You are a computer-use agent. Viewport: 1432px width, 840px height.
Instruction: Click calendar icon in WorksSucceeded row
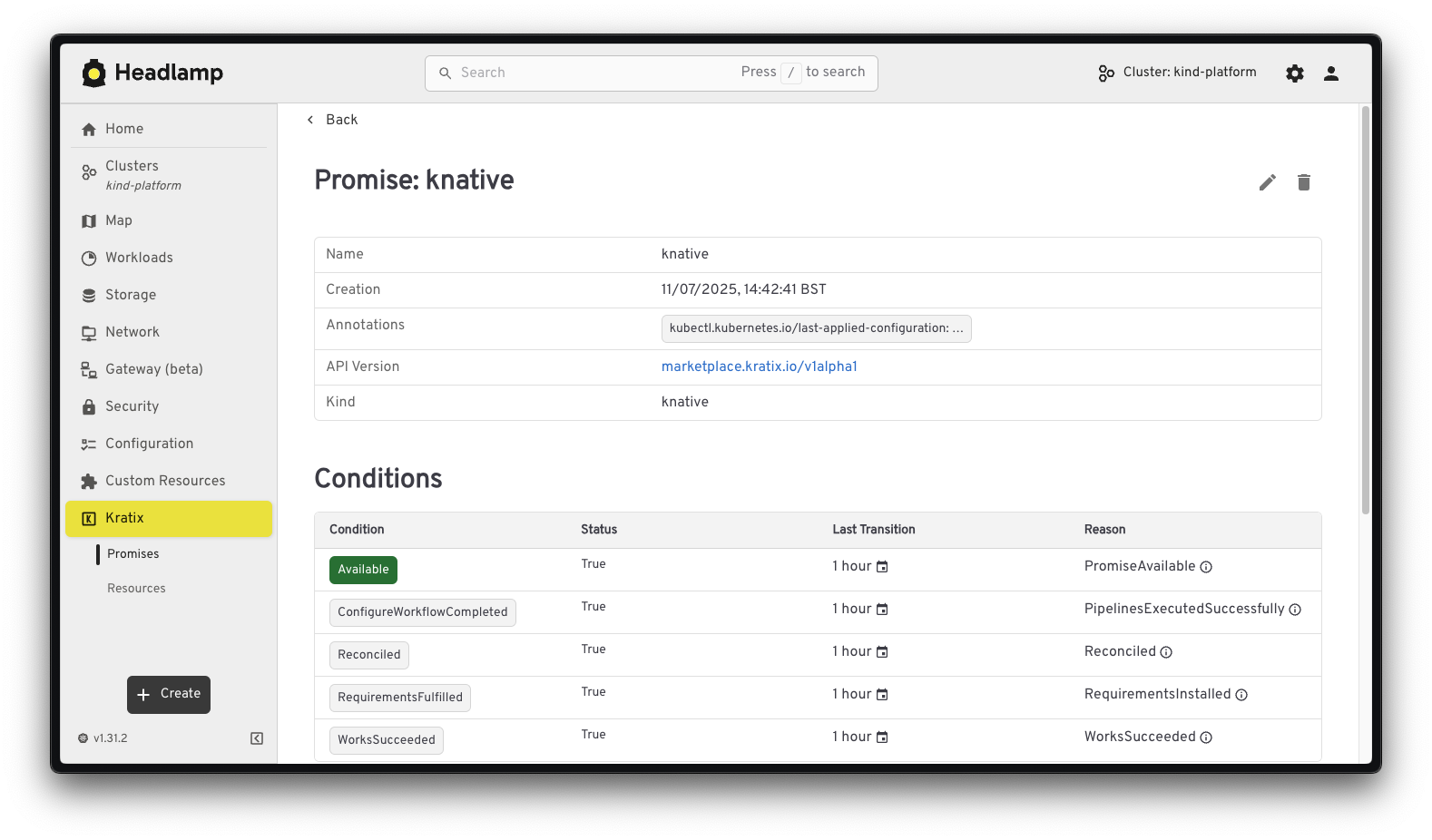[882, 737]
